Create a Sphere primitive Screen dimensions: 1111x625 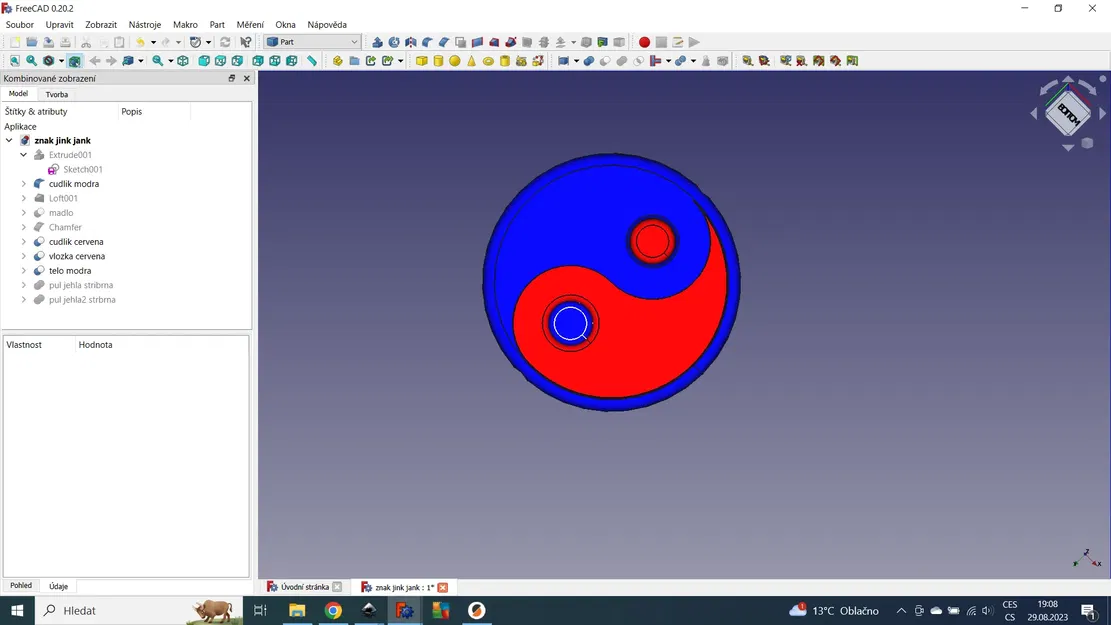pyautogui.click(x=456, y=60)
